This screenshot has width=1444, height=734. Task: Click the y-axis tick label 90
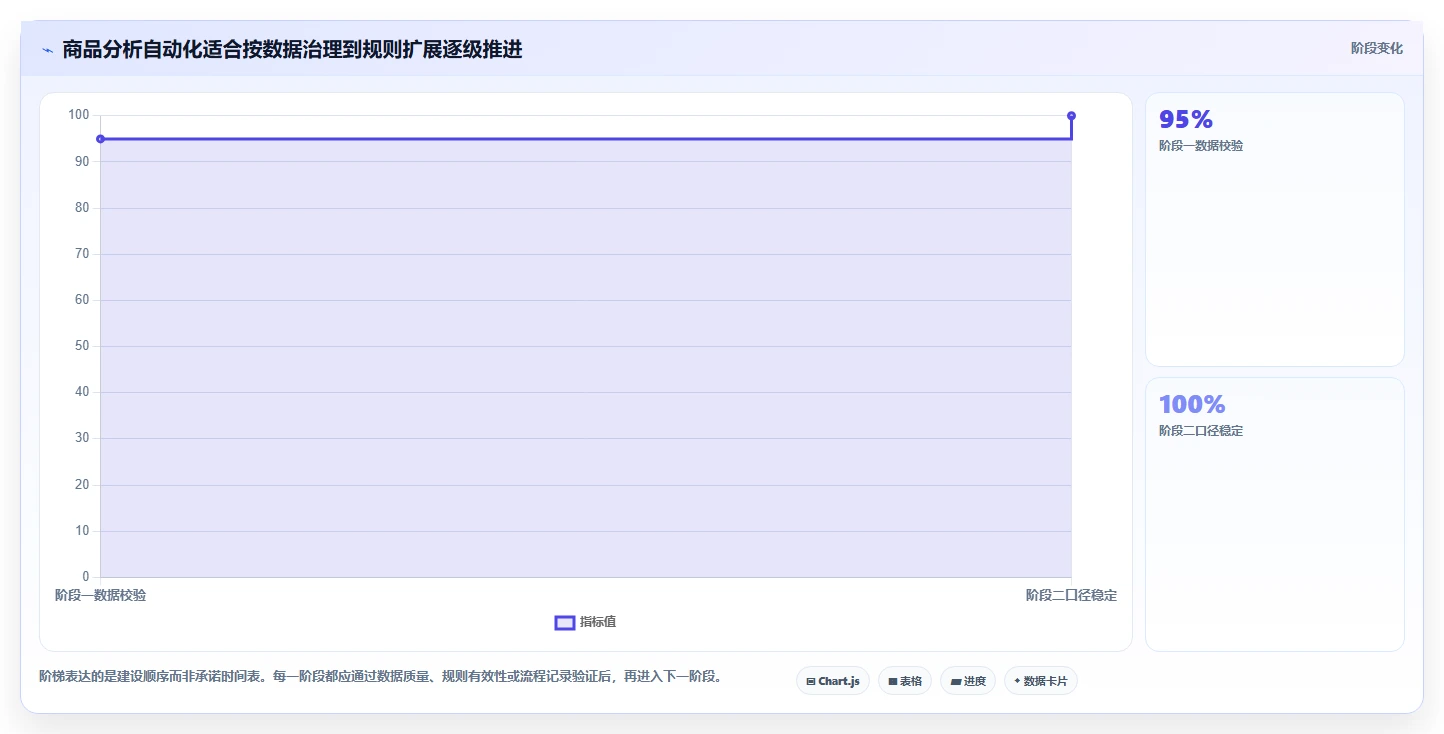click(82, 162)
